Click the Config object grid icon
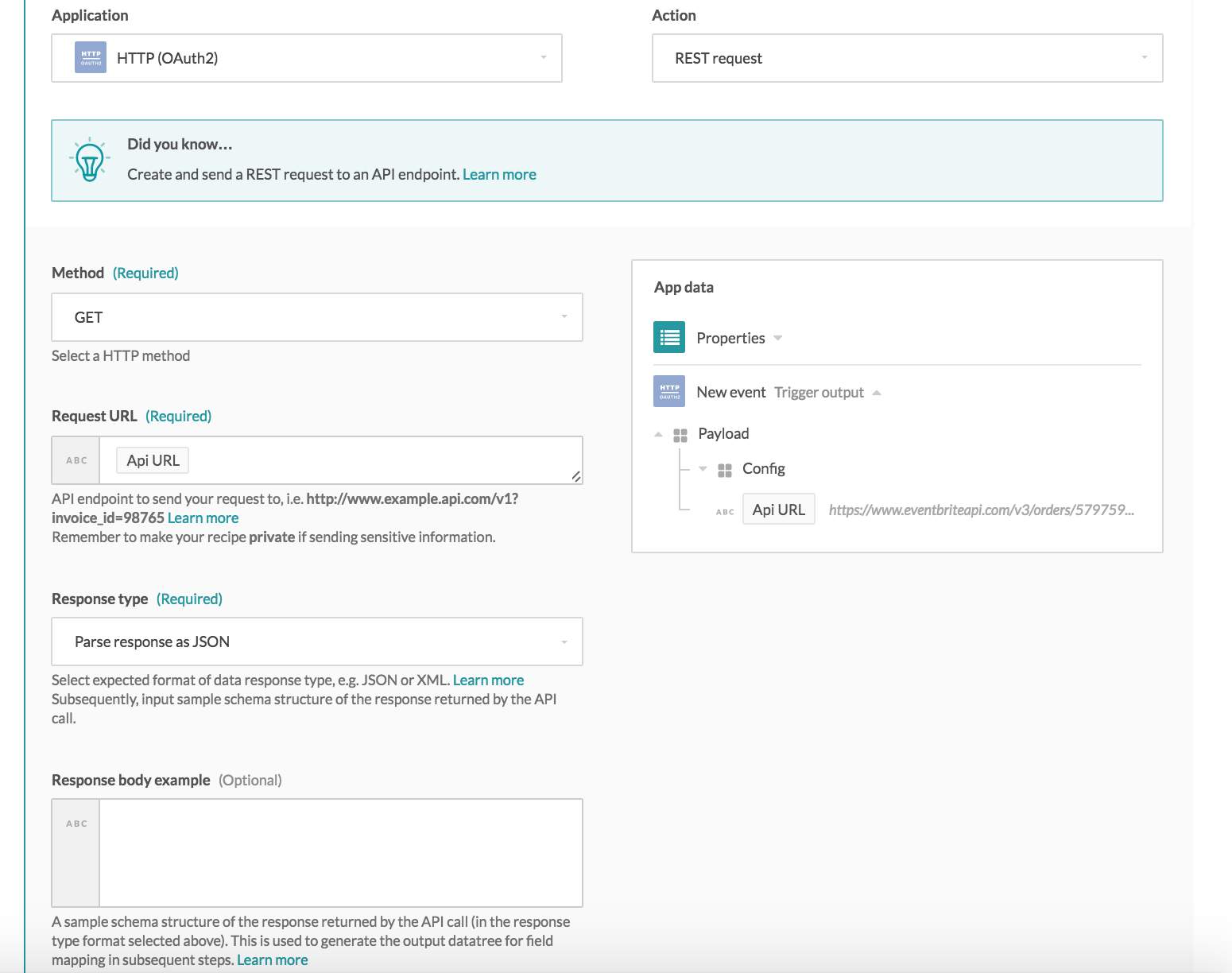The height and width of the screenshot is (973, 1232). 724,470
